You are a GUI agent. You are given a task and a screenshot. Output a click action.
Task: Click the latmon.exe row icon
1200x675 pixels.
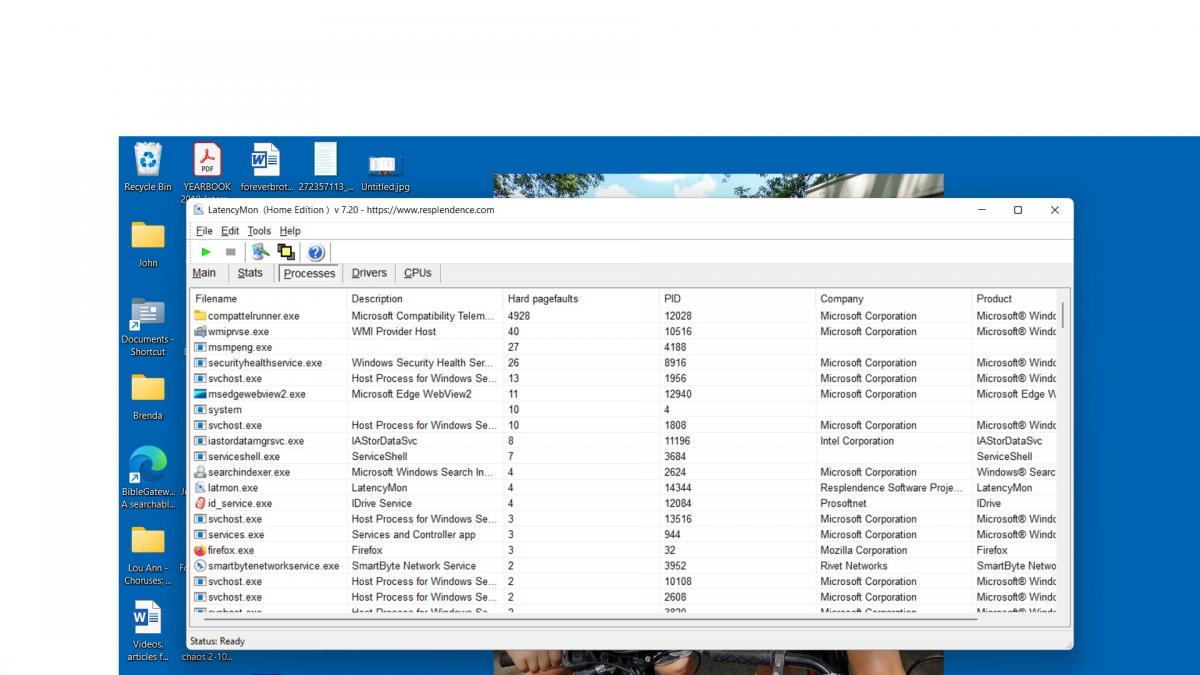click(x=200, y=488)
